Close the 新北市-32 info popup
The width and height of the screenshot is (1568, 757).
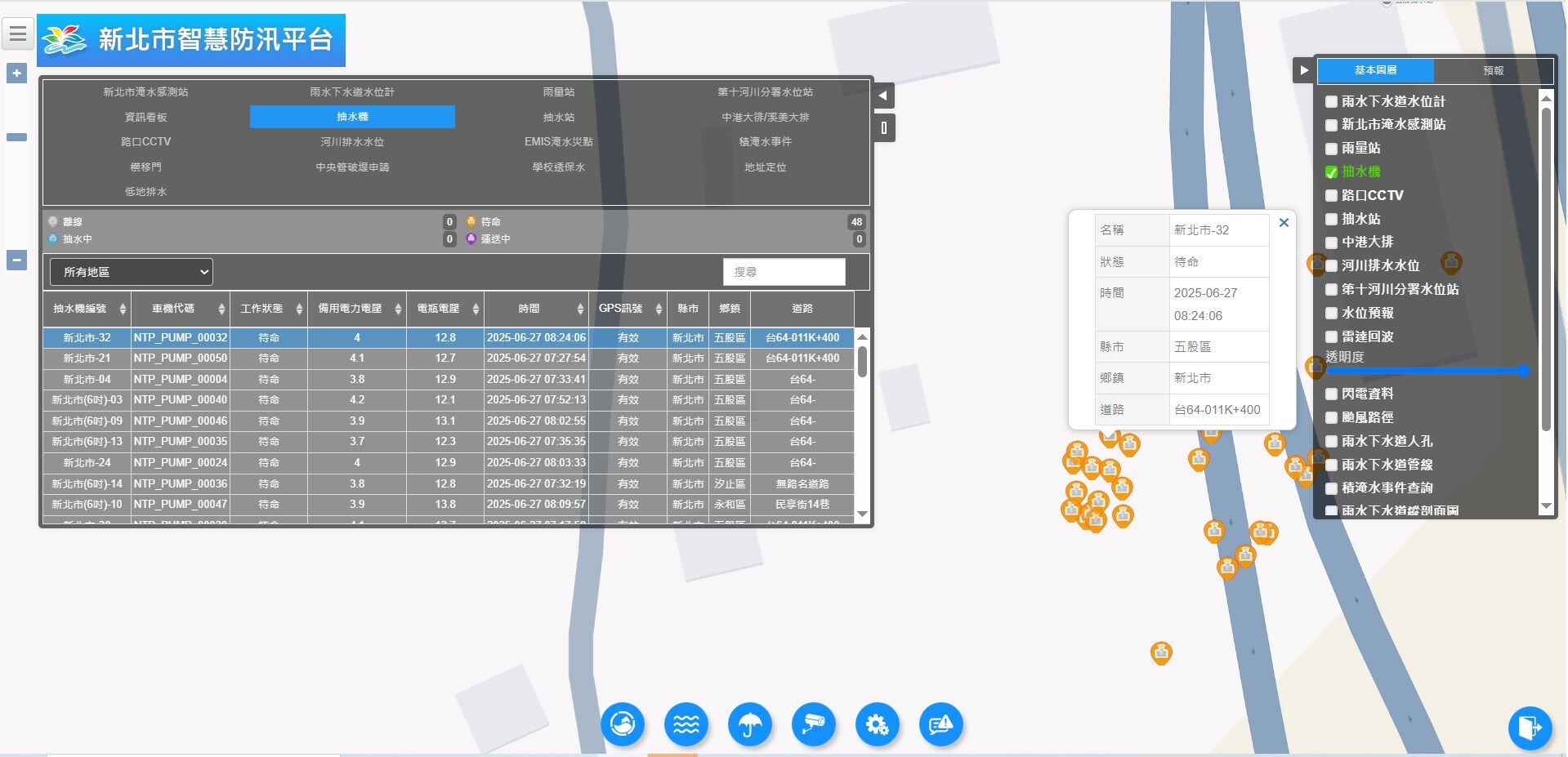click(1284, 223)
